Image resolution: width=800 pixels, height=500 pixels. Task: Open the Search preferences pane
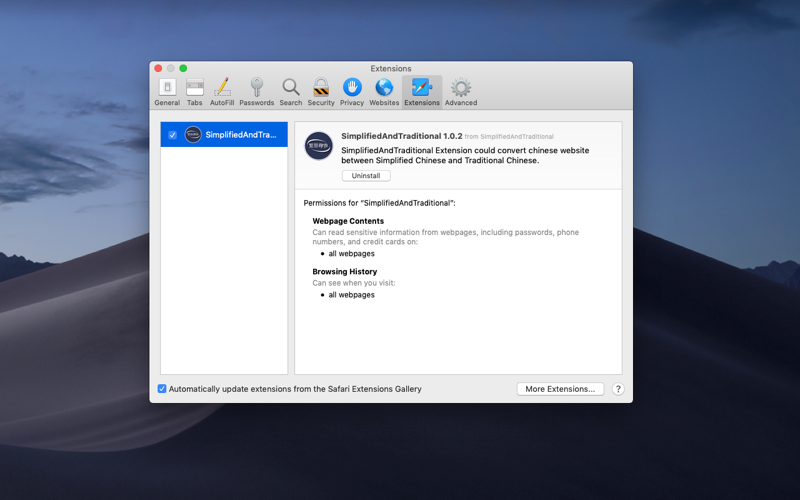click(291, 92)
